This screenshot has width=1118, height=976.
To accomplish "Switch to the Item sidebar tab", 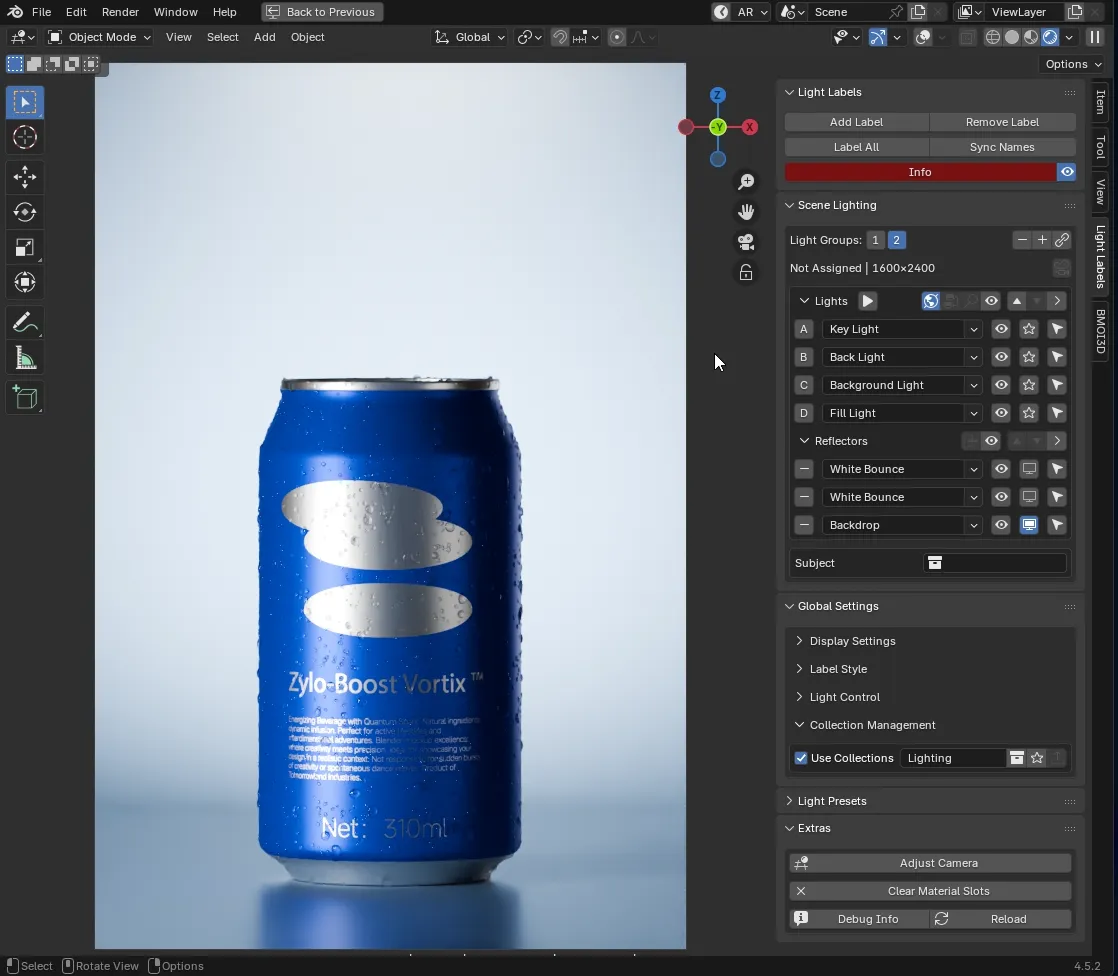I will pos(1100,102).
